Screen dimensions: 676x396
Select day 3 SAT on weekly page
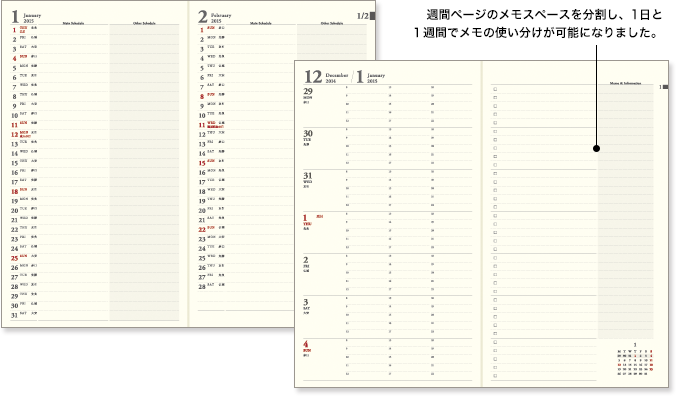(306, 306)
